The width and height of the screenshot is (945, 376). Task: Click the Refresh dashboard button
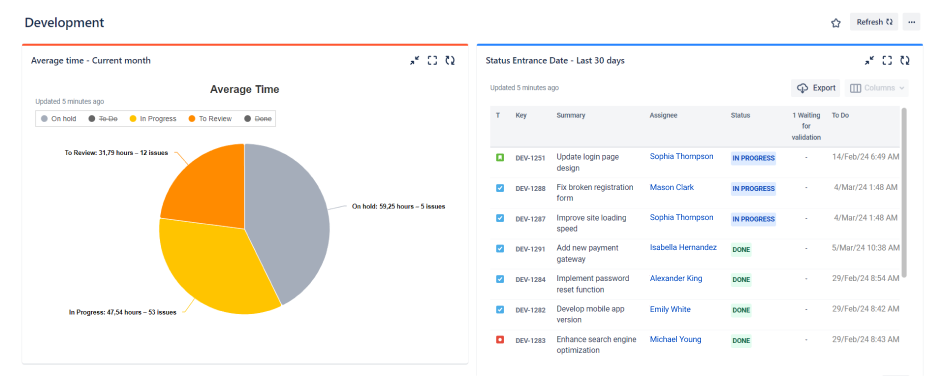874,22
